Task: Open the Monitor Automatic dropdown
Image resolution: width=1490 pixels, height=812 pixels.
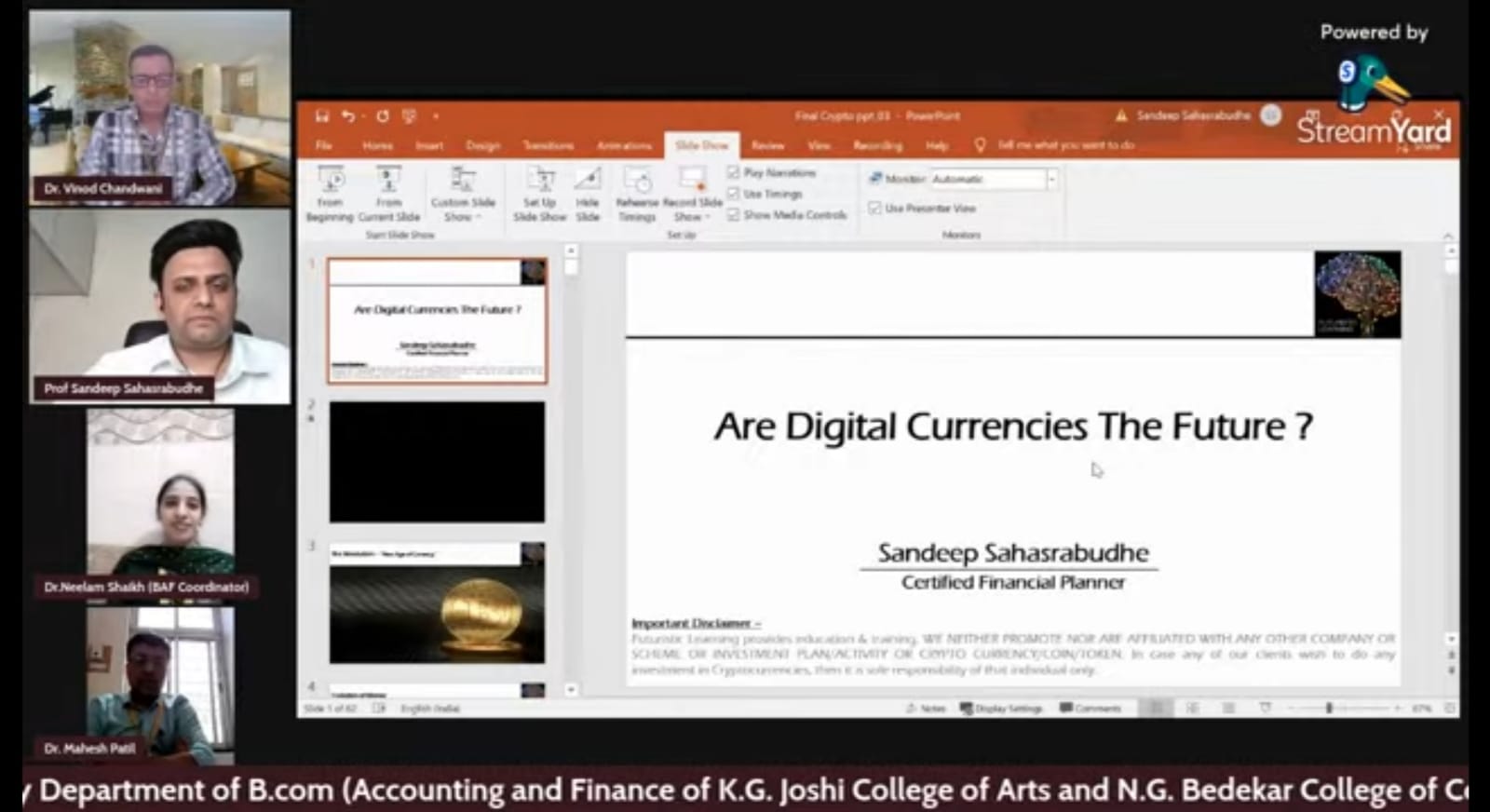Action: tap(1051, 179)
